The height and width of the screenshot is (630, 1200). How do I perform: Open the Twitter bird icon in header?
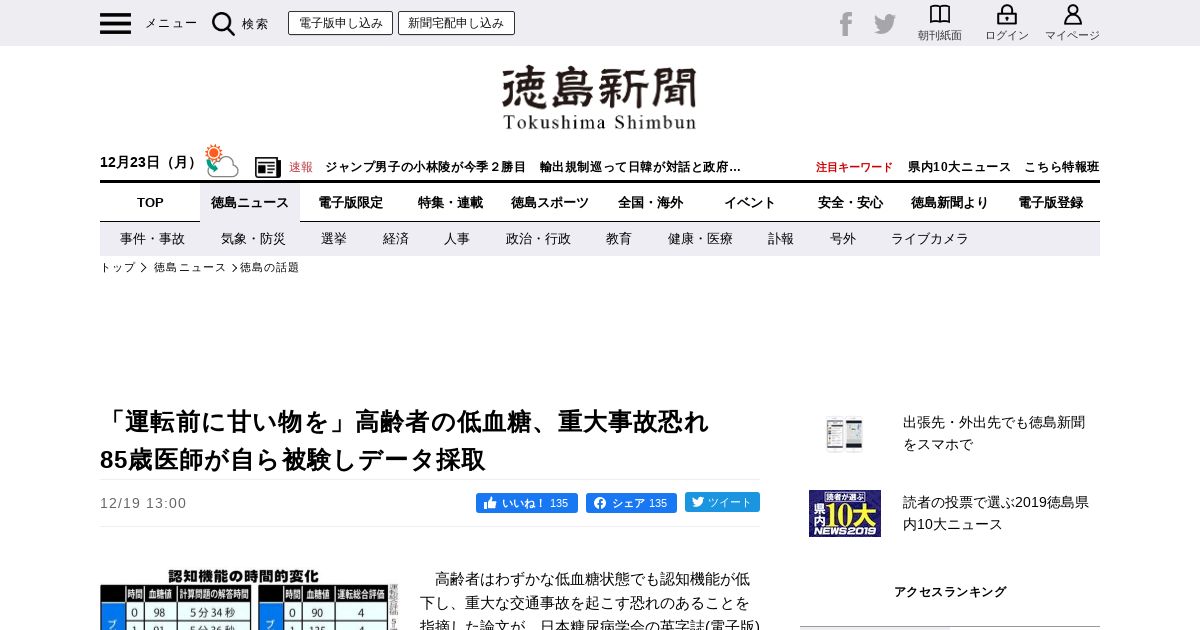[885, 24]
